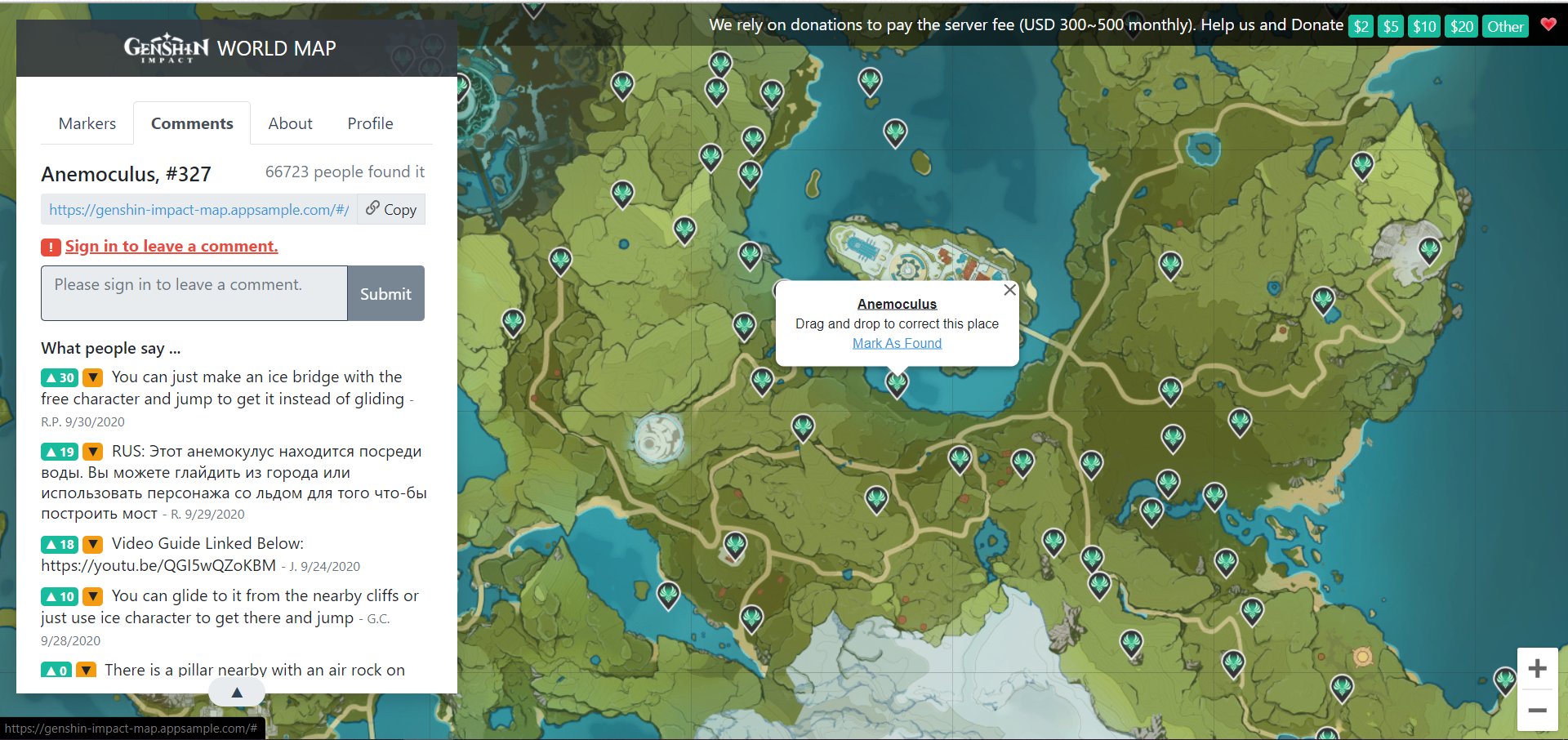Click the Anemoculus title in the popup

tap(897, 304)
